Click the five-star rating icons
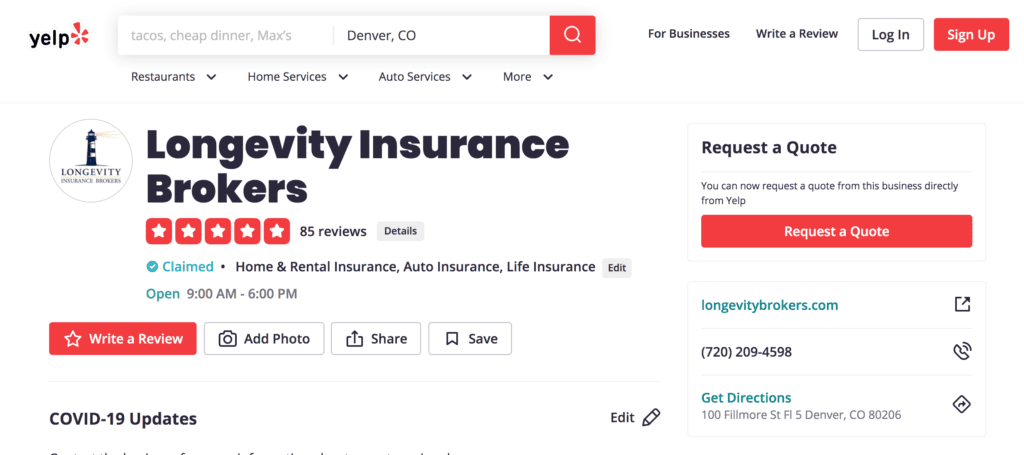The height and width of the screenshot is (455, 1024). (x=217, y=231)
